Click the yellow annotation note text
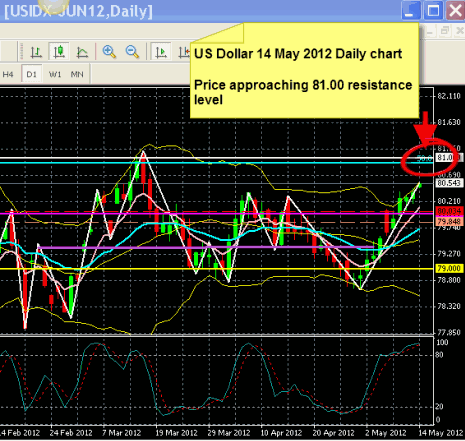 click(303, 77)
